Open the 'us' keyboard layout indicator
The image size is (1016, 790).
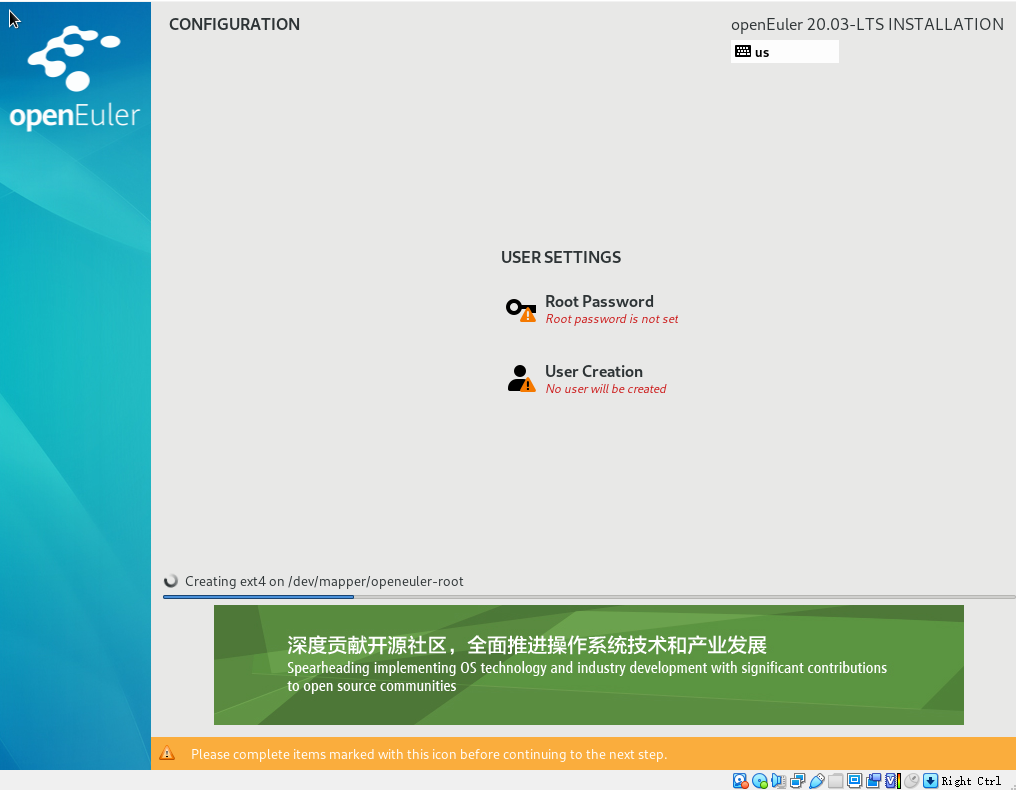[x=784, y=52]
